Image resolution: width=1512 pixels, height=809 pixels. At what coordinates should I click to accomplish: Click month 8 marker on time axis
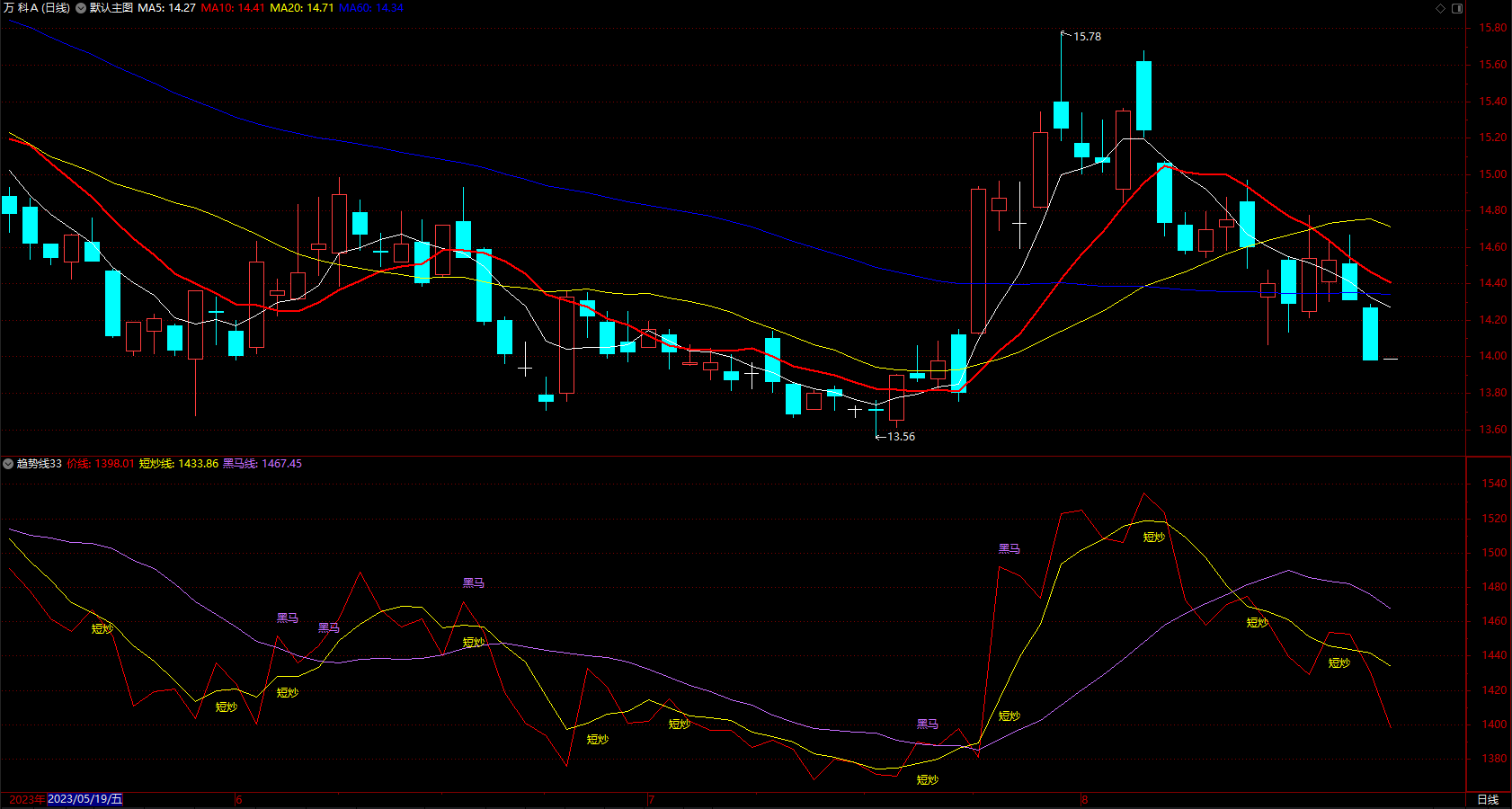click(x=1085, y=799)
